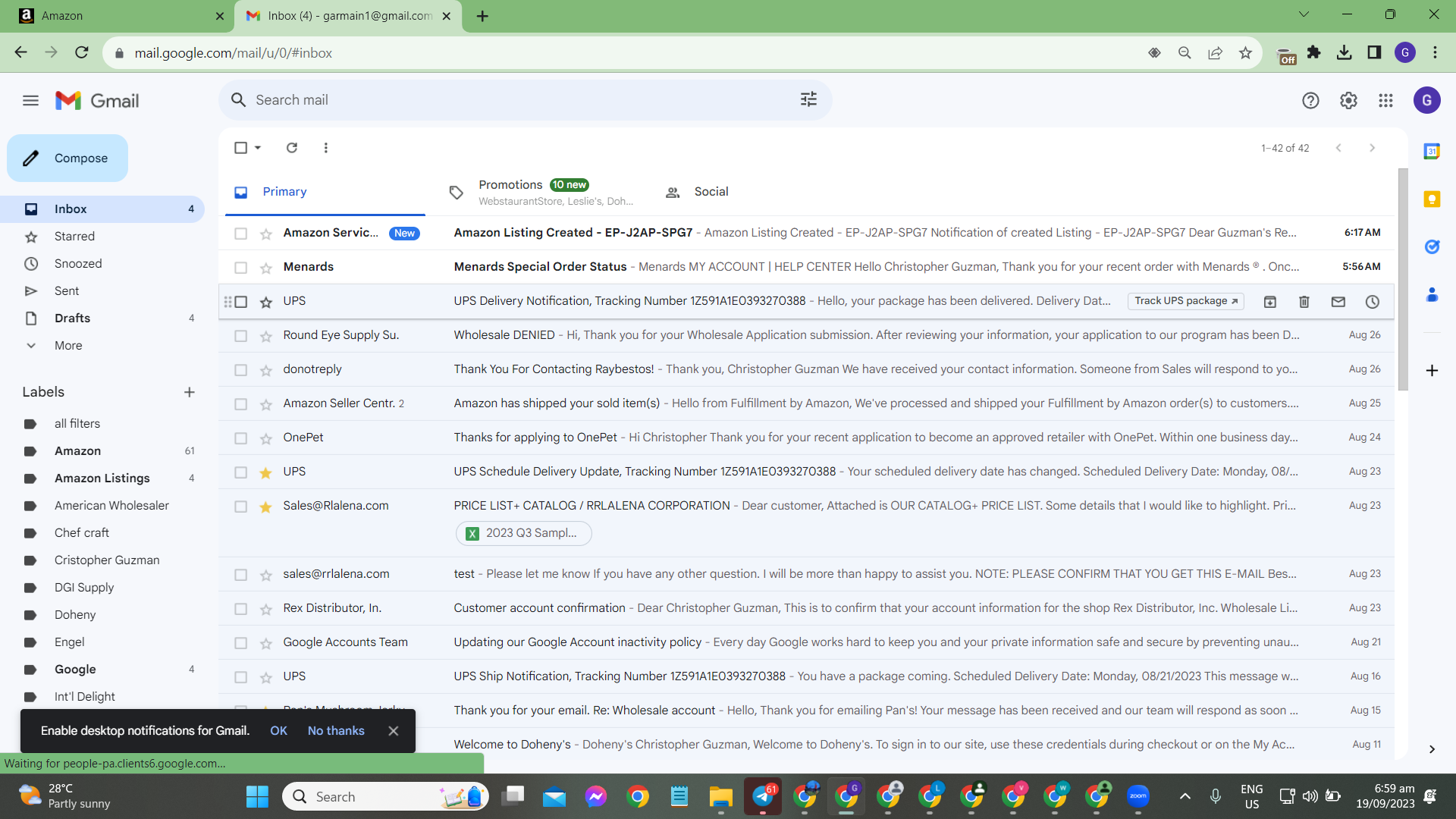Viewport: 1456px width, 819px height.
Task: Compose a new email
Action: tap(67, 158)
